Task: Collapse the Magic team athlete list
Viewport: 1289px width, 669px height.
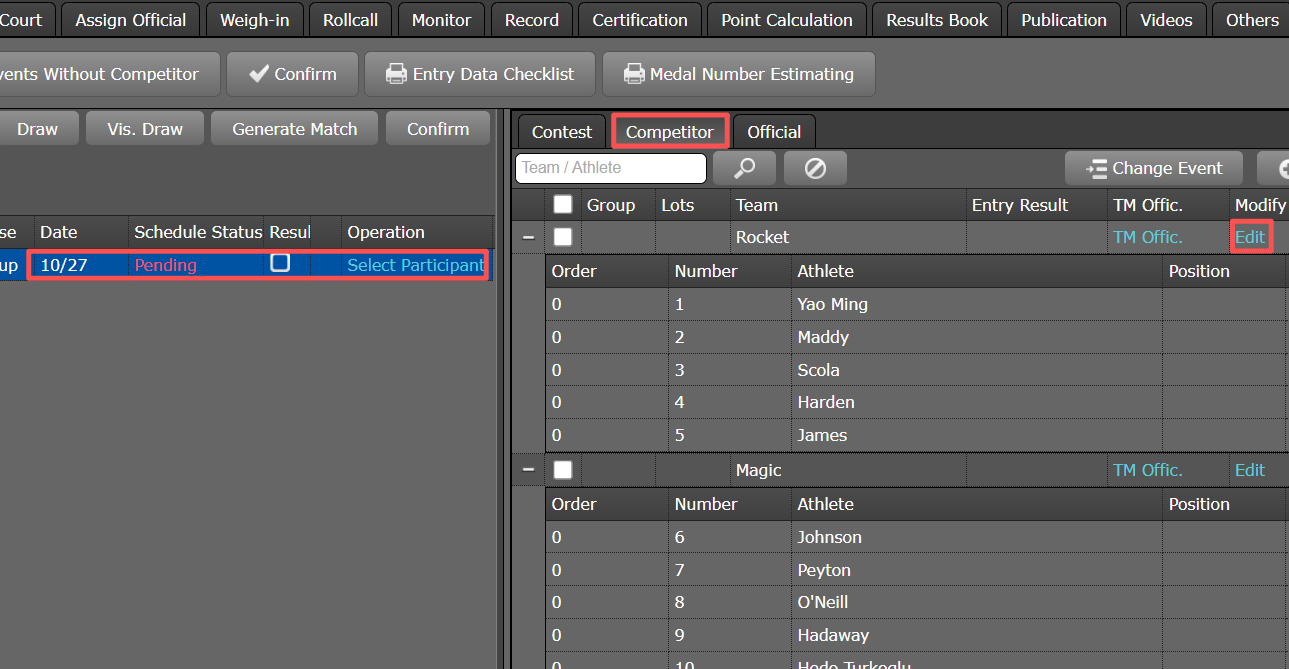Action: 528,470
